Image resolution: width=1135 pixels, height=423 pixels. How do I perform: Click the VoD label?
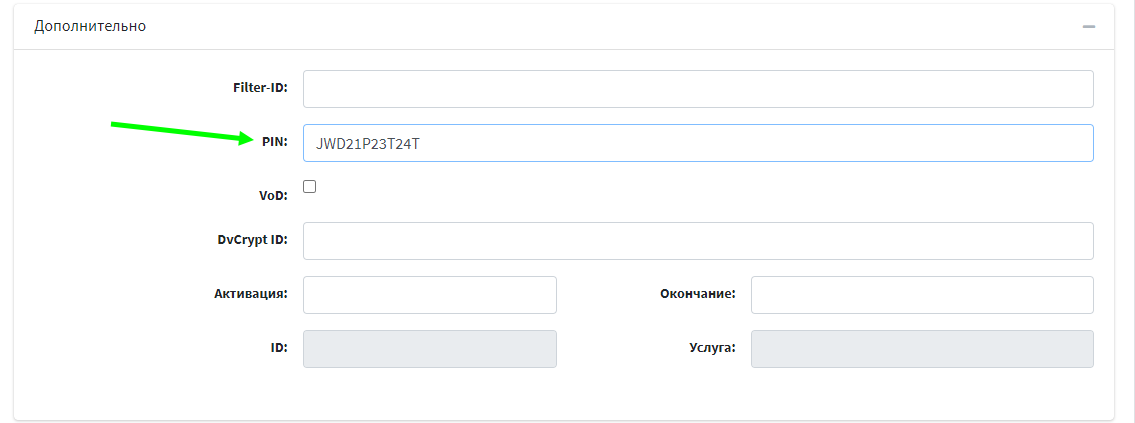click(x=273, y=195)
